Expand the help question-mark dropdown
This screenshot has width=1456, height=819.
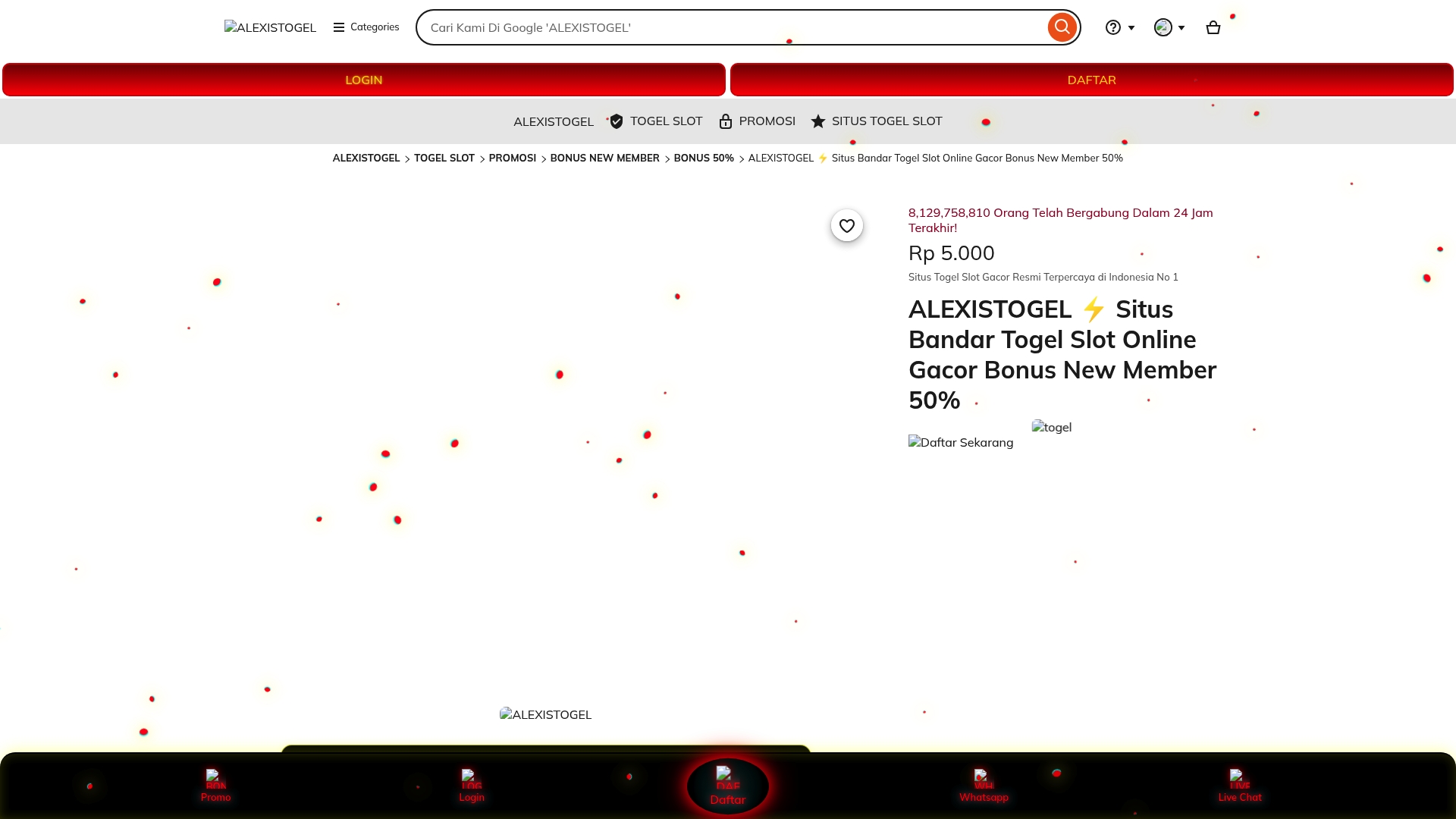tap(1119, 27)
